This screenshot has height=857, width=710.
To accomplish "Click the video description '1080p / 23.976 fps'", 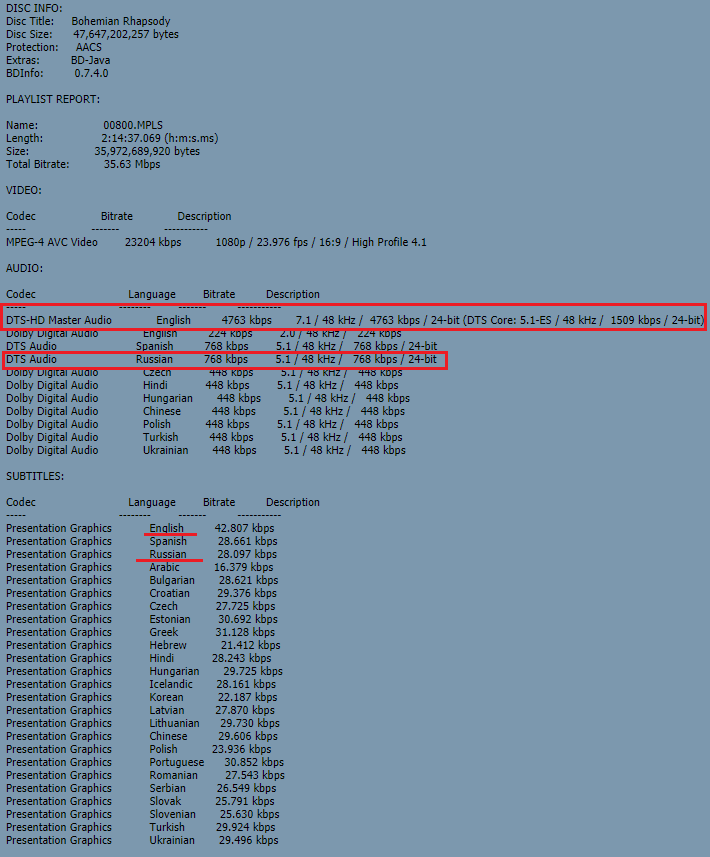I will point(262,242).
